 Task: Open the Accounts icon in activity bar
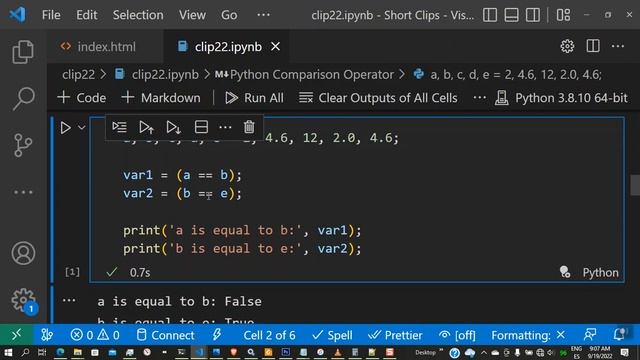(x=23, y=253)
